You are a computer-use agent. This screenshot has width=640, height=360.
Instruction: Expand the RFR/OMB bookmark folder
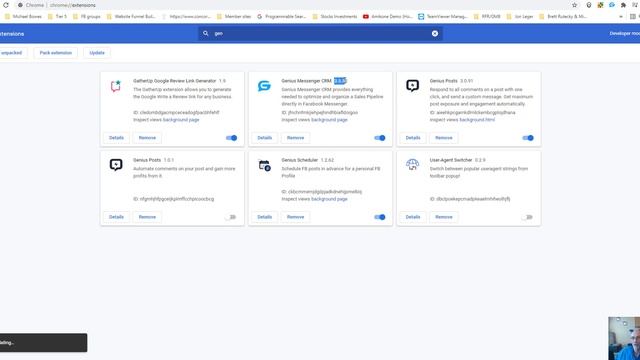[487, 17]
